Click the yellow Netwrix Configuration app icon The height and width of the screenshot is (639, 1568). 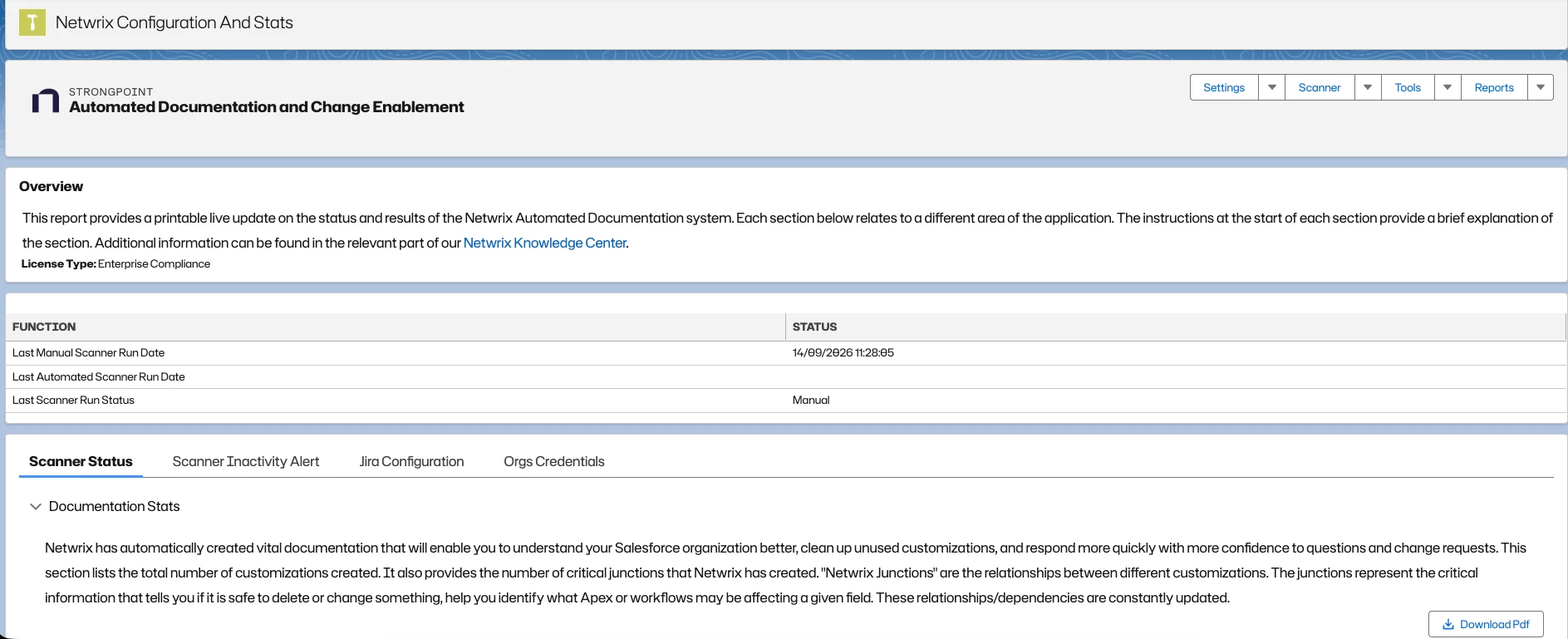click(x=32, y=22)
